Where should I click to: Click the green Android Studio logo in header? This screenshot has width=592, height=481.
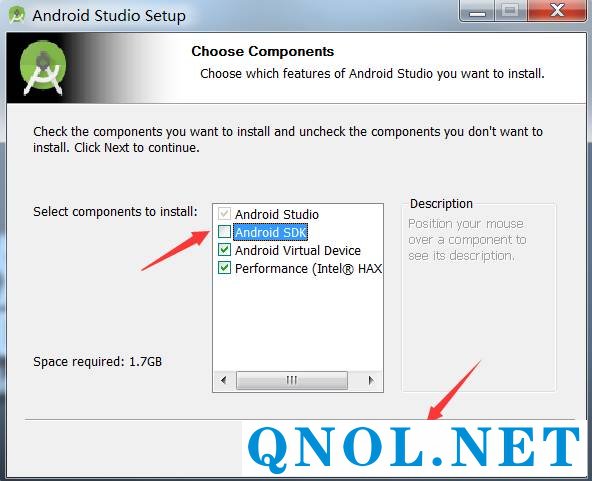pyautogui.click(x=43, y=68)
